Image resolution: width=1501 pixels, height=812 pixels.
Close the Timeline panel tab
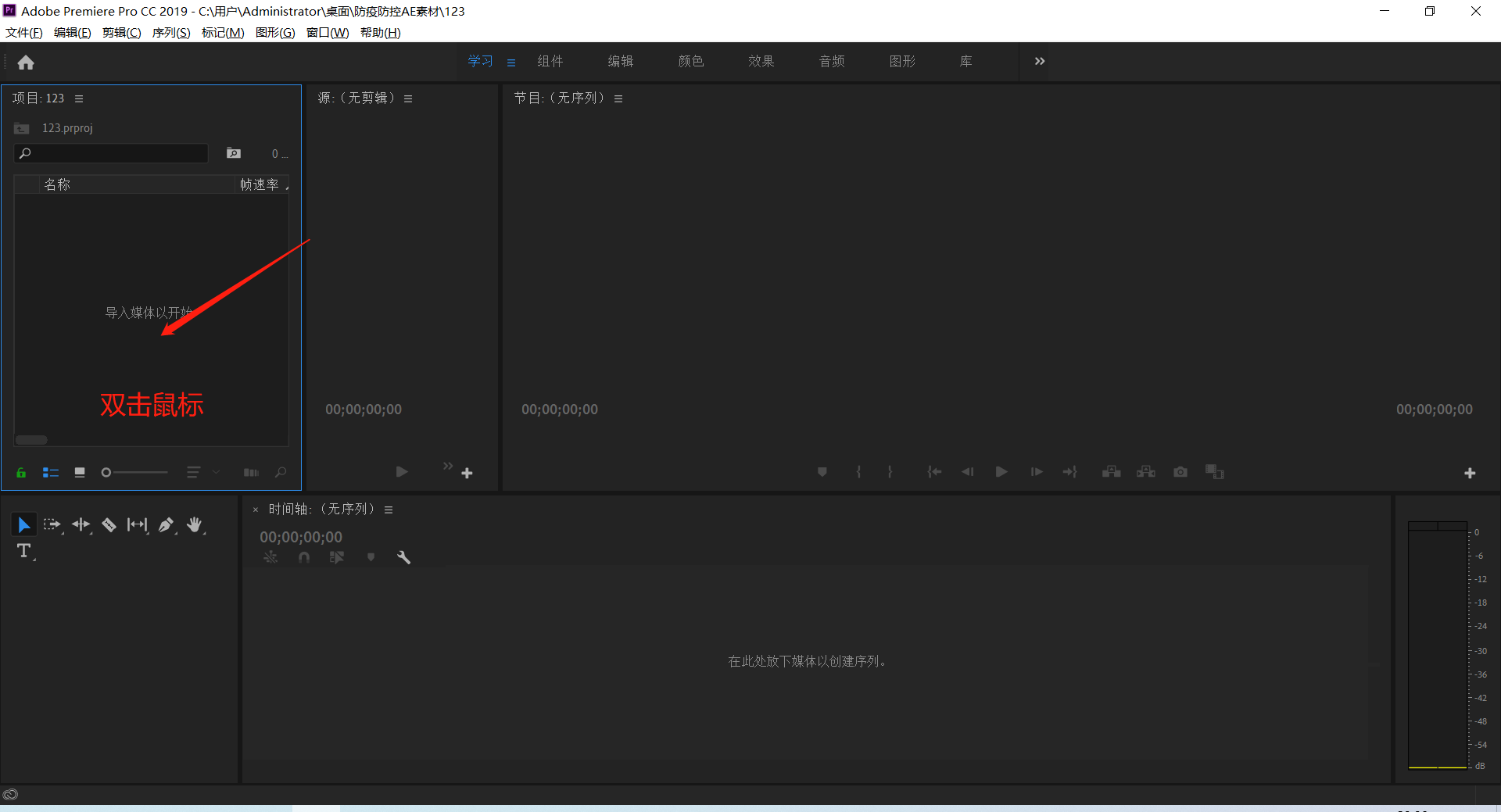point(256,510)
